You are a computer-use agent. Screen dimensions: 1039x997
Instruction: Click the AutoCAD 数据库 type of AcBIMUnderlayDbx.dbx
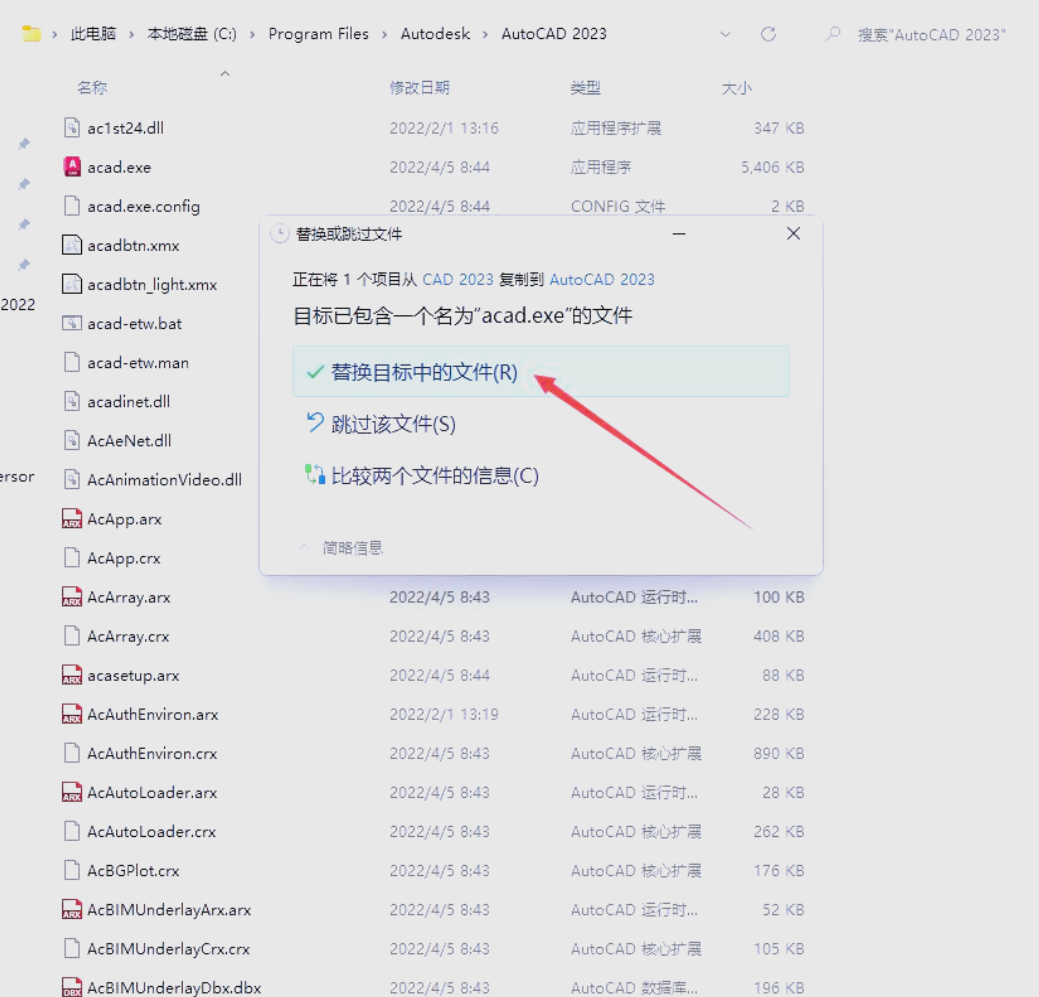634,988
